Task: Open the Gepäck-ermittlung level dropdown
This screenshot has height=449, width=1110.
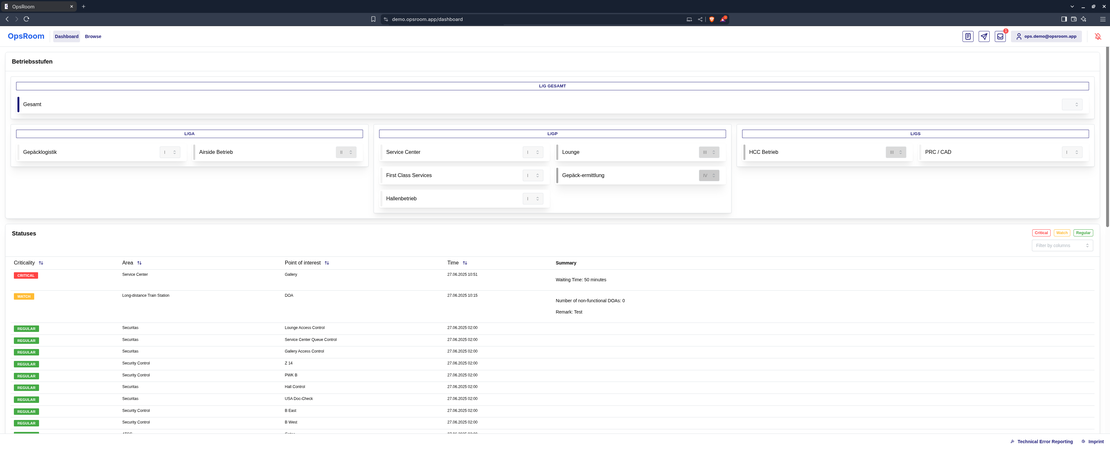Action: [709, 175]
